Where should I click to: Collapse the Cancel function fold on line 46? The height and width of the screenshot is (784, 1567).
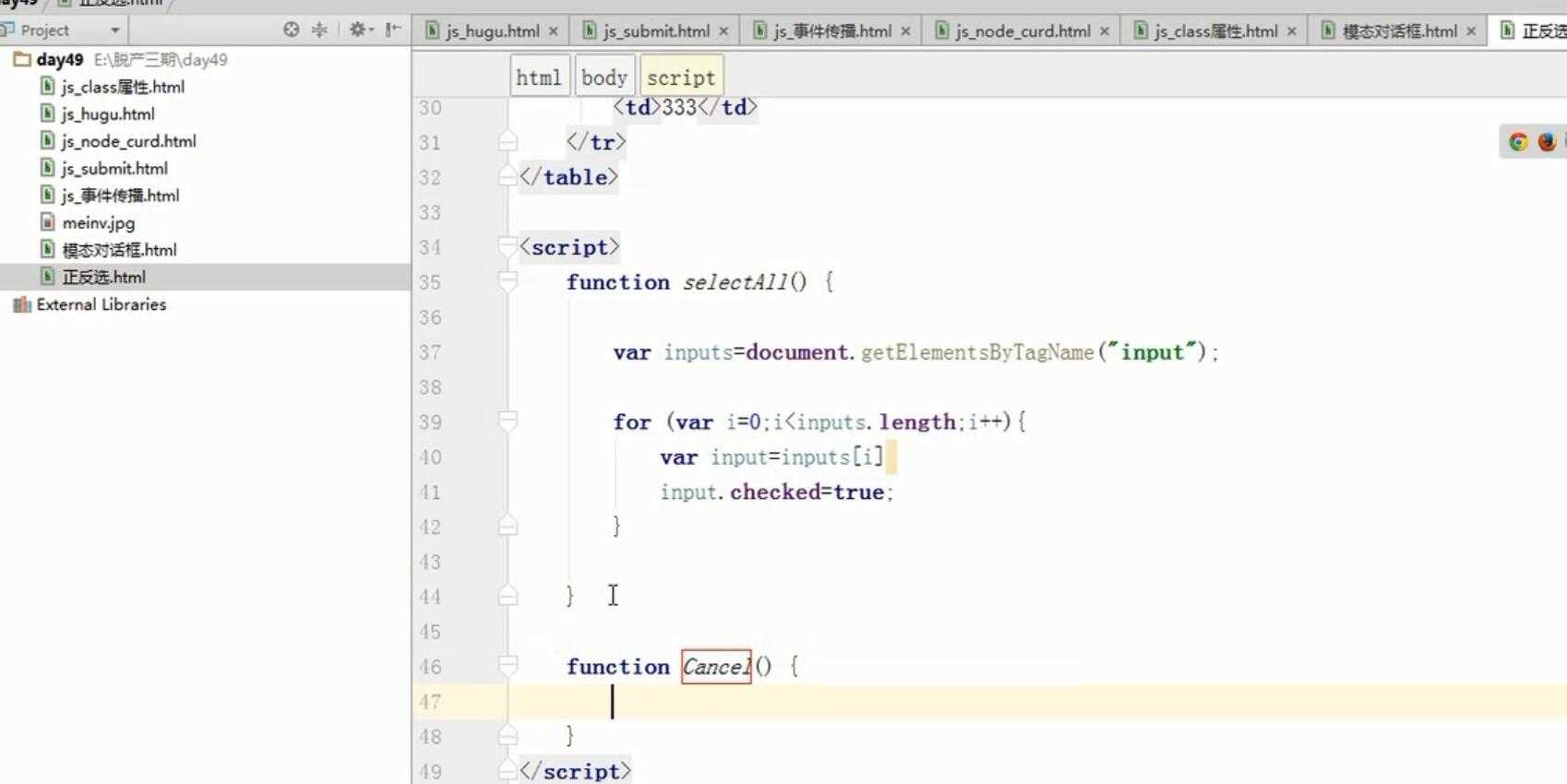tap(508, 667)
